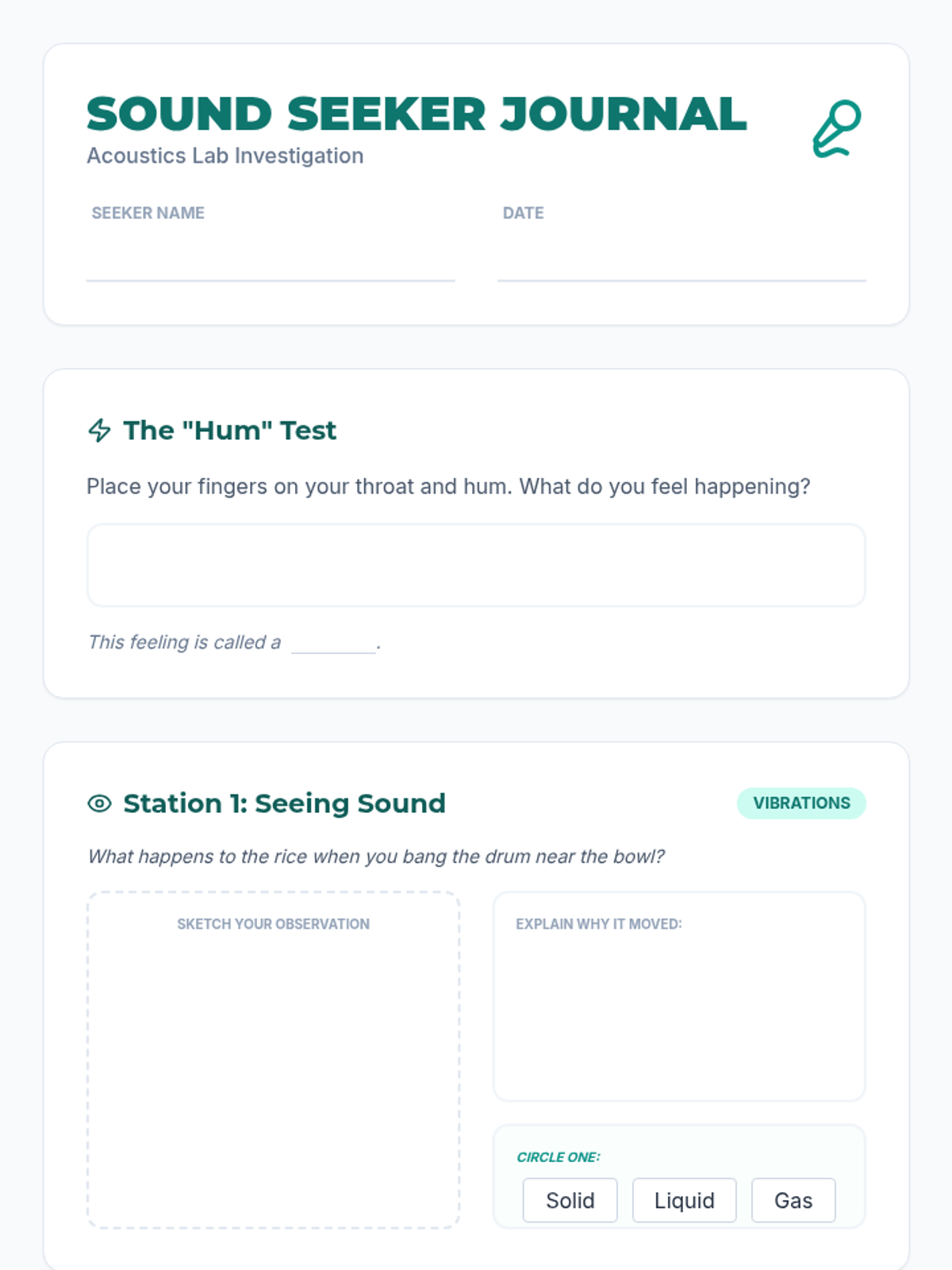Screen dimensions: 952x1270
Task: Click the Sound Seeker Journal title
Action: [416, 114]
